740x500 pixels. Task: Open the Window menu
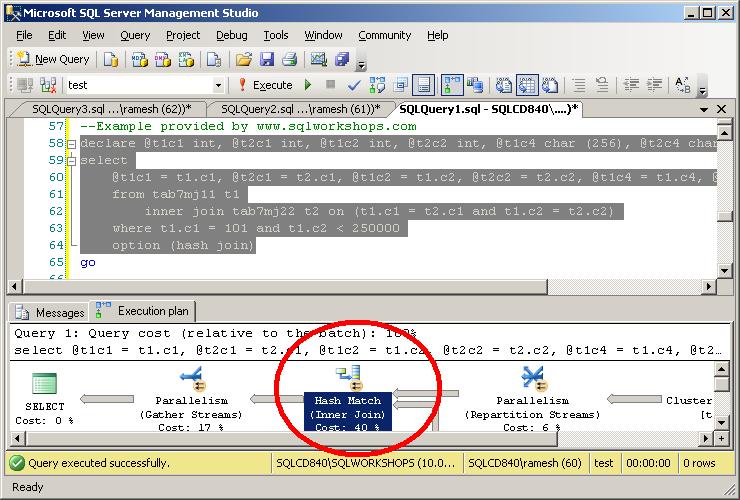click(x=323, y=35)
